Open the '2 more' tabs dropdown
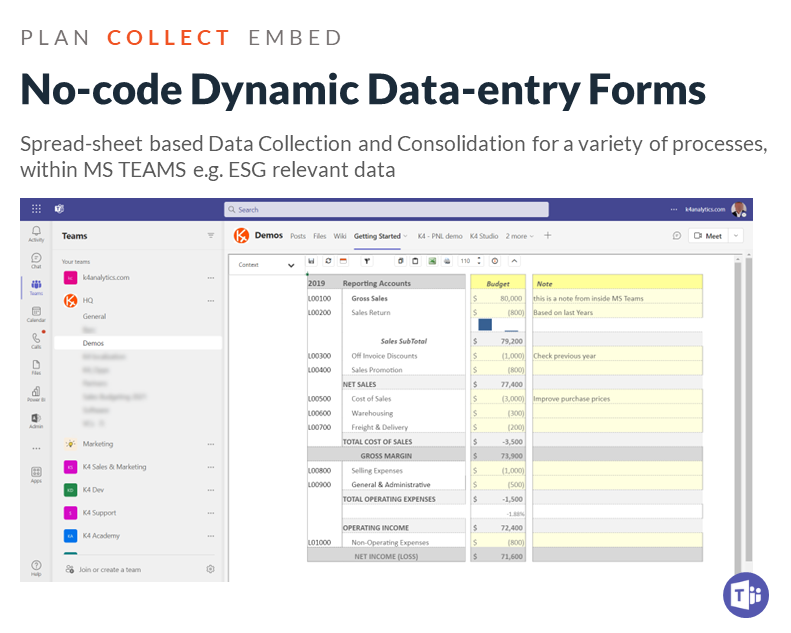This screenshot has height=633, width=791. tap(520, 236)
